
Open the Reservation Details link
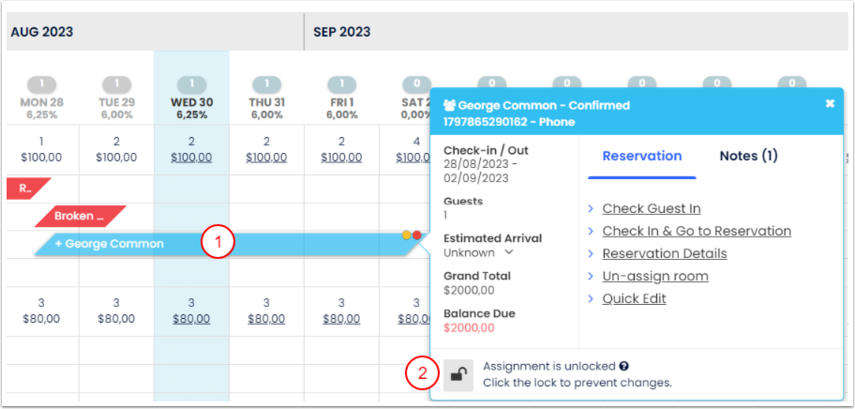664,254
